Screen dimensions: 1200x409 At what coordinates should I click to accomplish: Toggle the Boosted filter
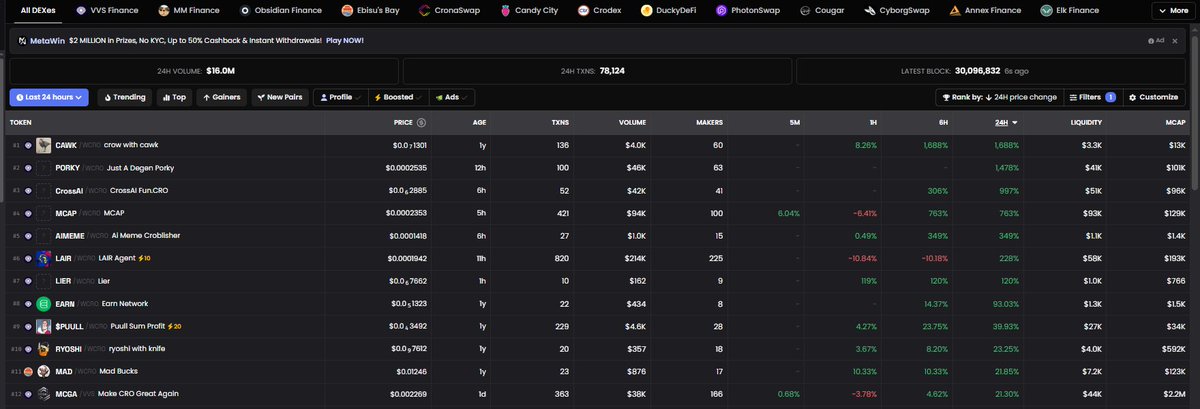[398, 97]
